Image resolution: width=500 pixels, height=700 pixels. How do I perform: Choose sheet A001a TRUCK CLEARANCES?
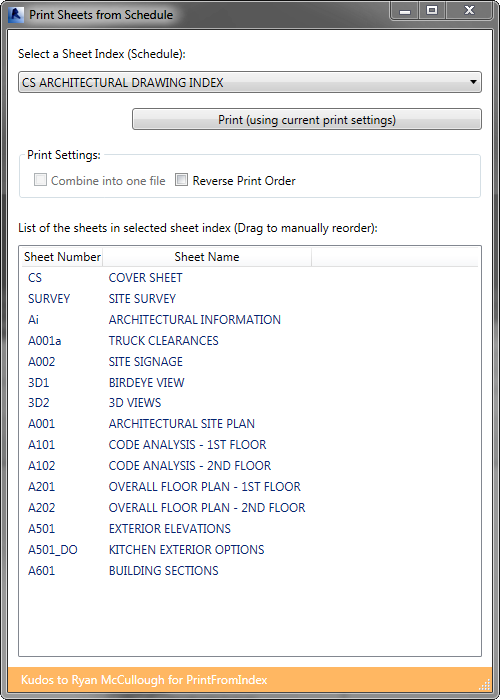point(250,341)
